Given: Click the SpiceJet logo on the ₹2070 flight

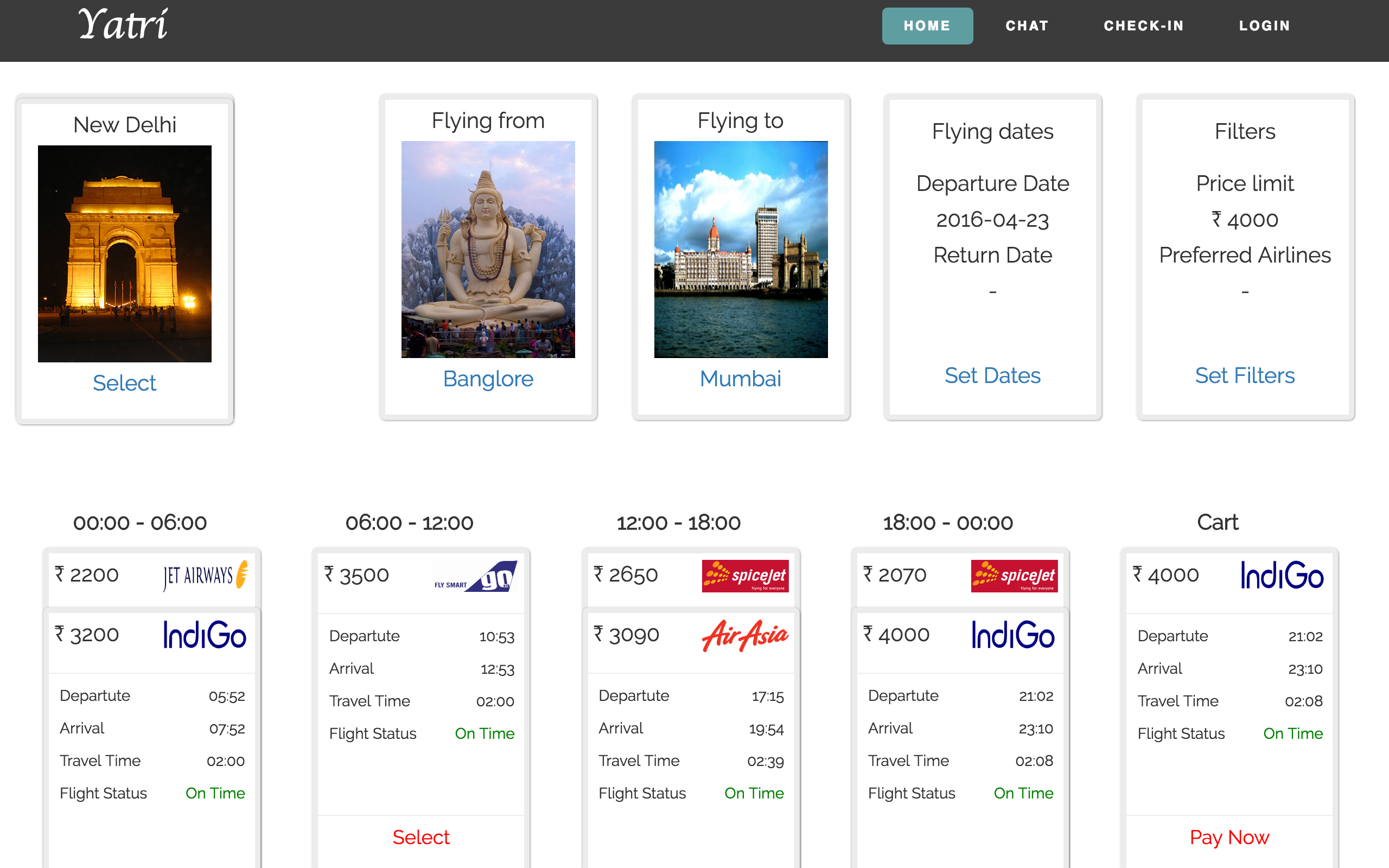Looking at the screenshot, I should [x=1014, y=576].
